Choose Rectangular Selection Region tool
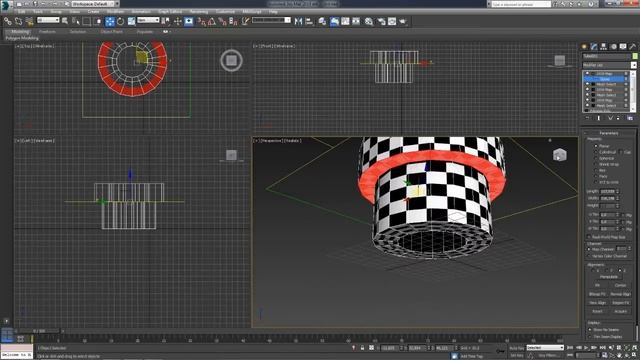 coord(87,21)
